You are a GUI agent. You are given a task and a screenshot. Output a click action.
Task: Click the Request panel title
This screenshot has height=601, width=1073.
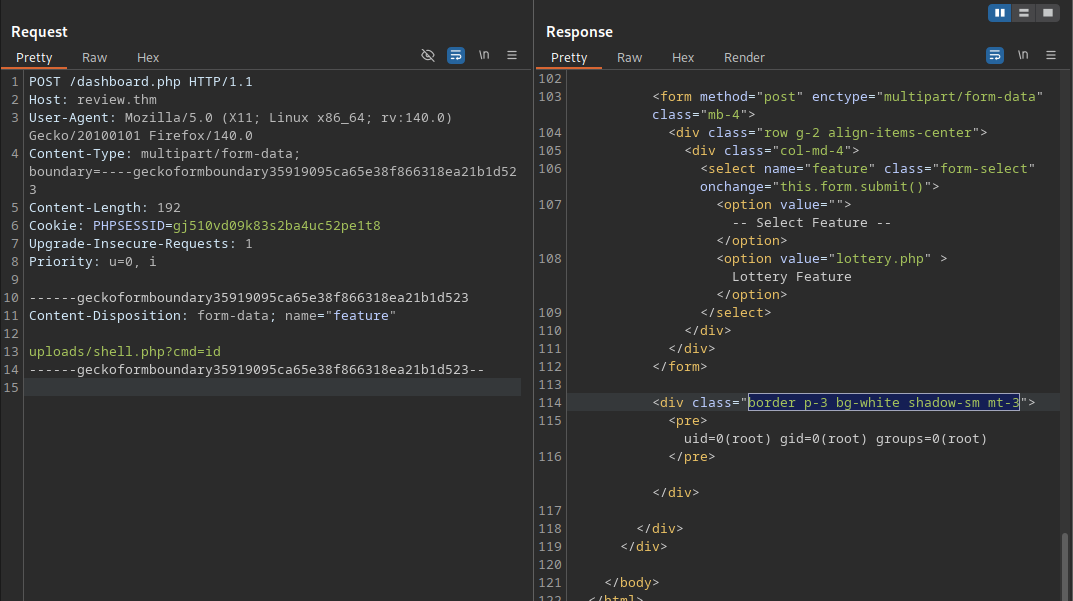click(39, 31)
